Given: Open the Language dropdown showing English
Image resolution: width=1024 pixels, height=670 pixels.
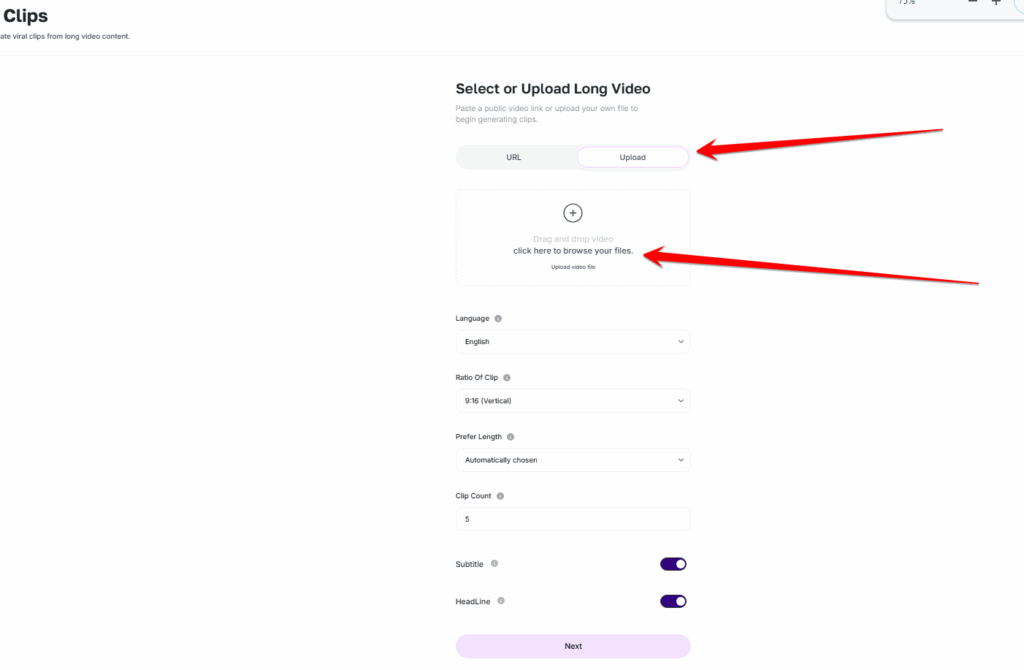Looking at the screenshot, I should [x=573, y=342].
